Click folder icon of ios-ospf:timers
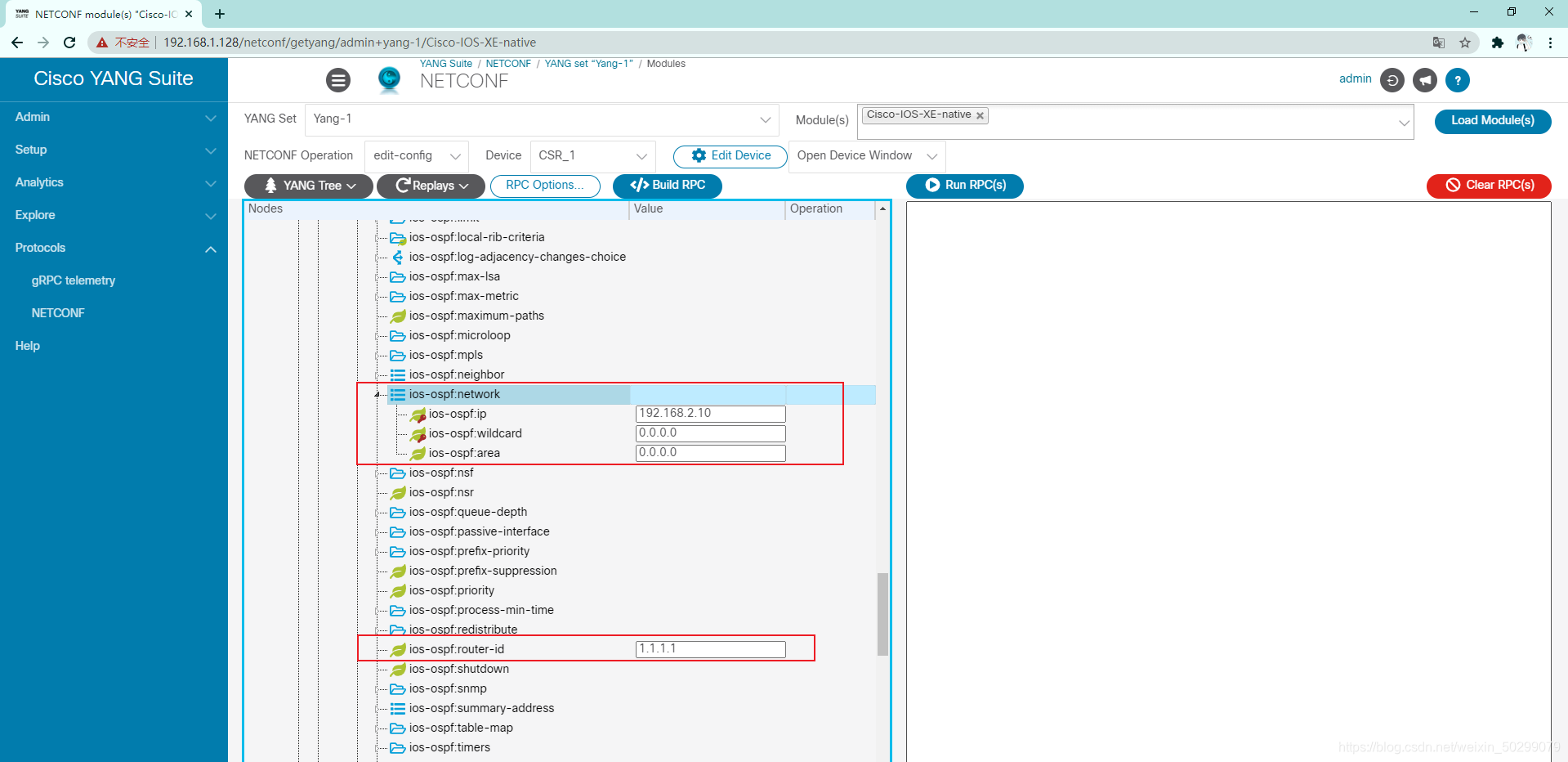 pos(398,747)
